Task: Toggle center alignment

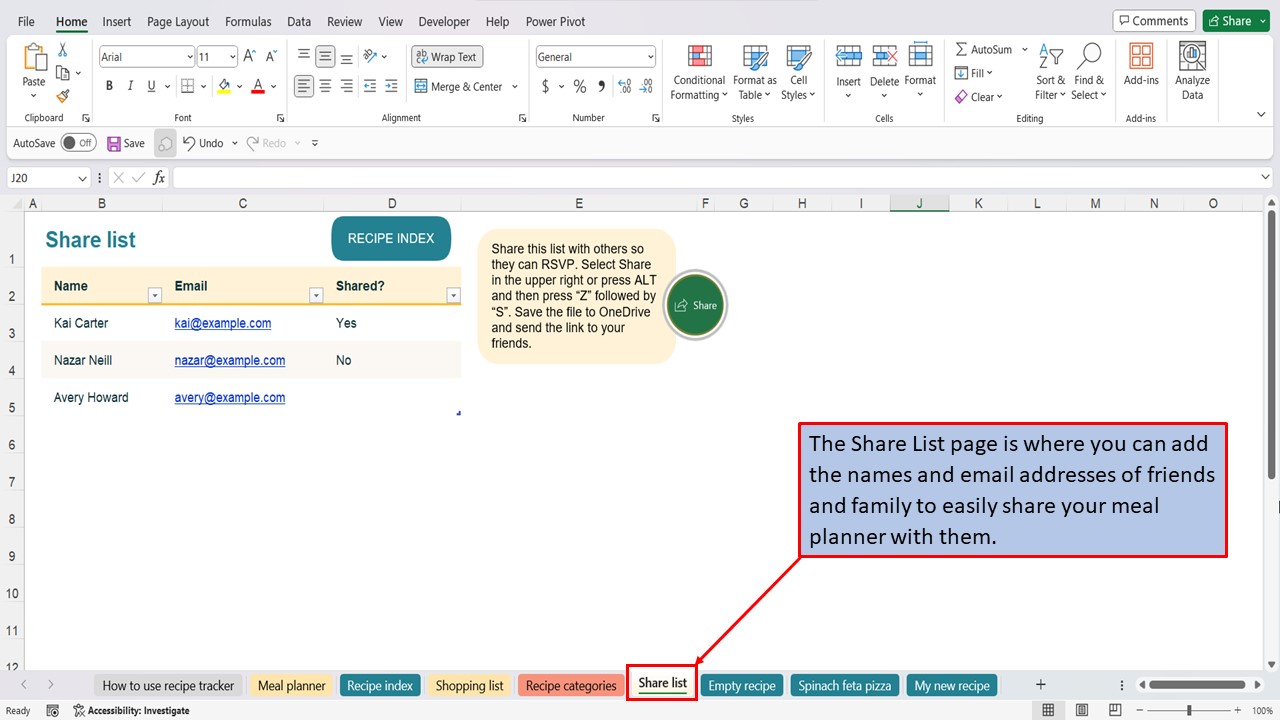Action: [x=325, y=86]
